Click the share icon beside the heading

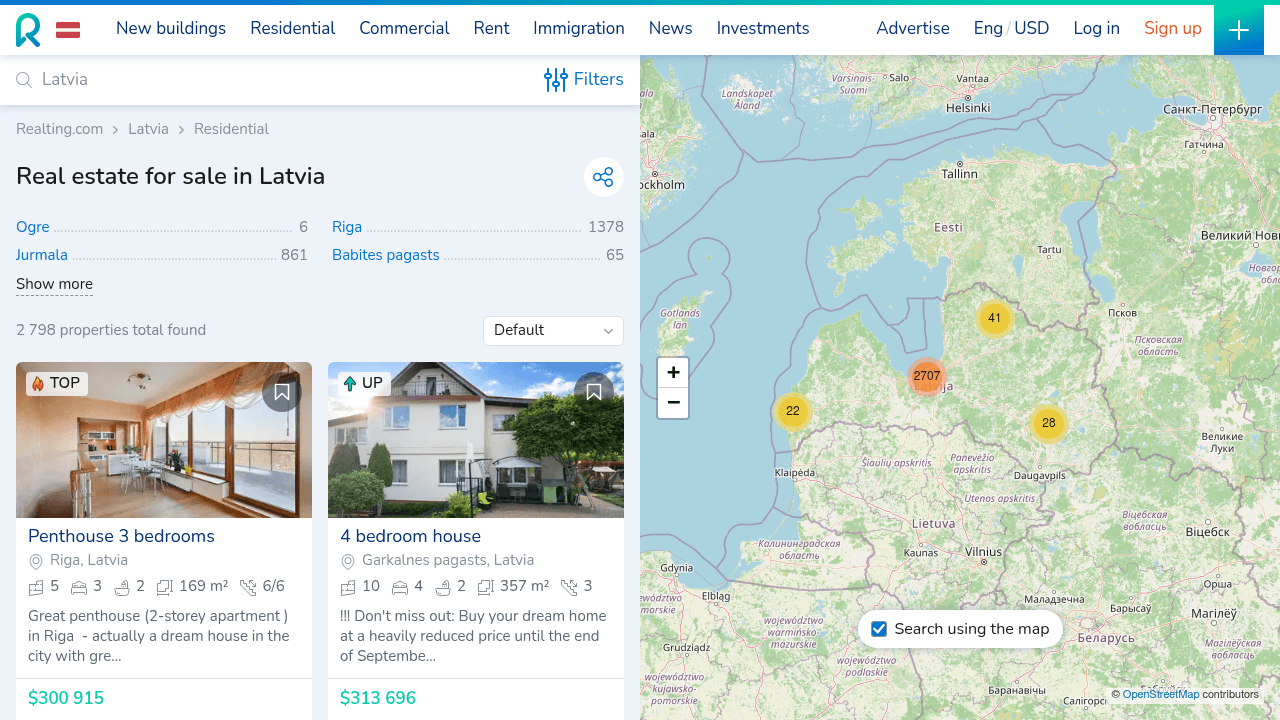pos(603,177)
